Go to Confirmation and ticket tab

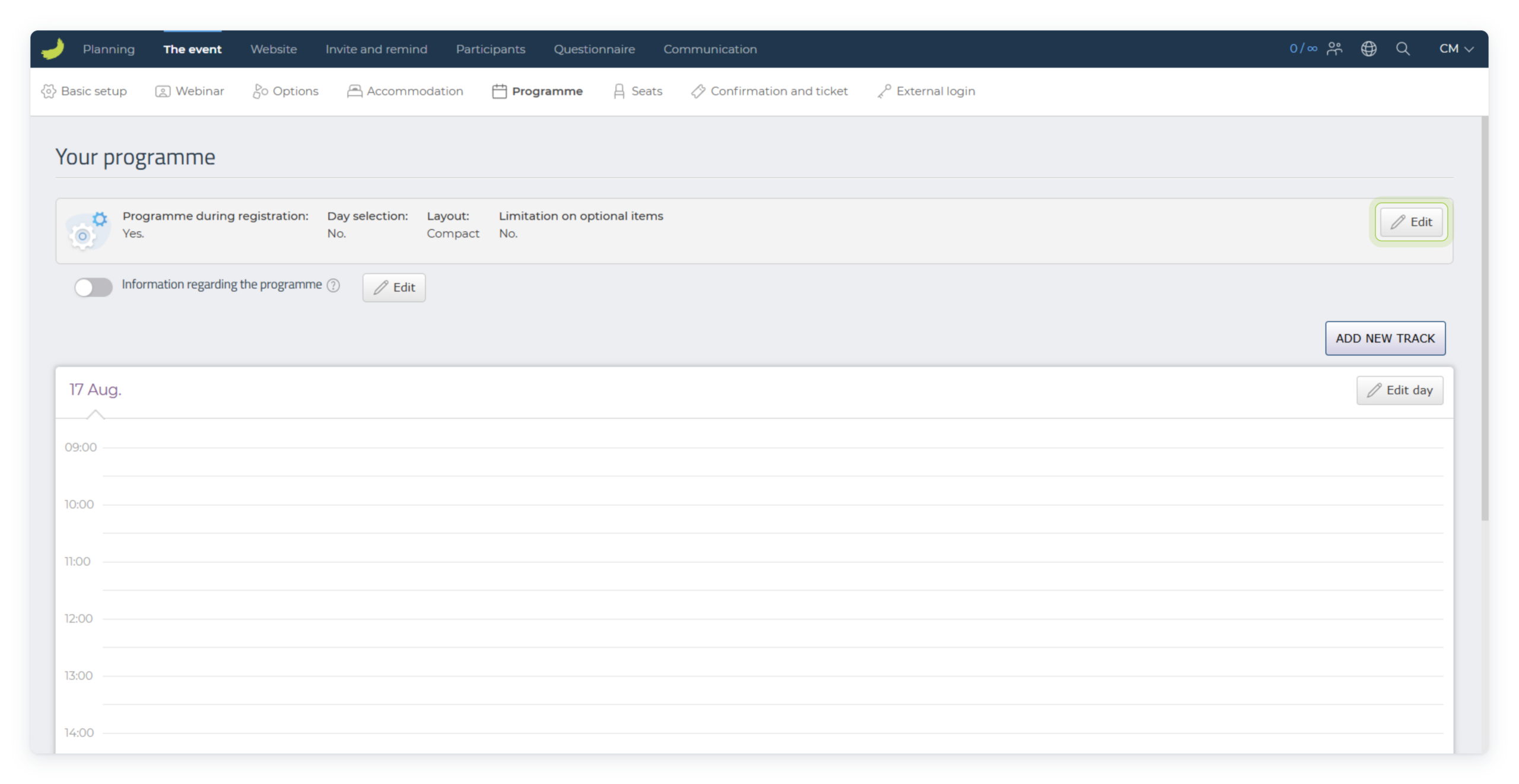769,91
